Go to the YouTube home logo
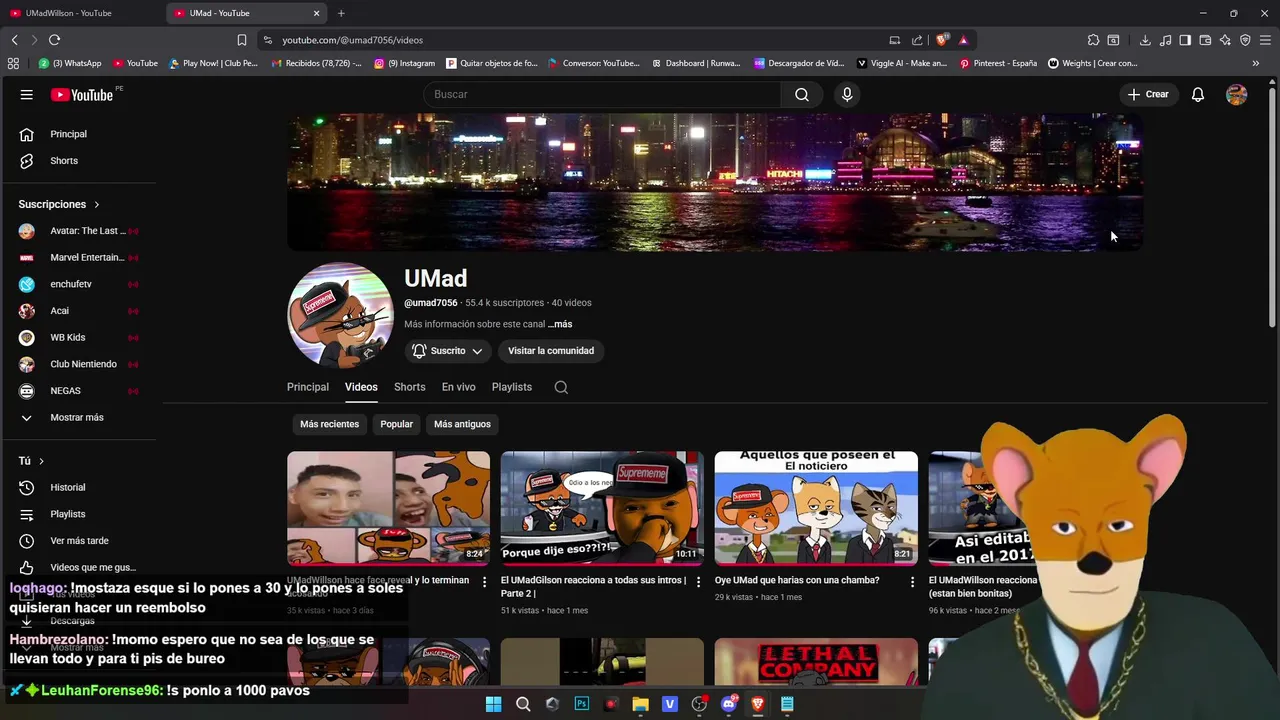1280x720 pixels. pyautogui.click(x=84, y=94)
